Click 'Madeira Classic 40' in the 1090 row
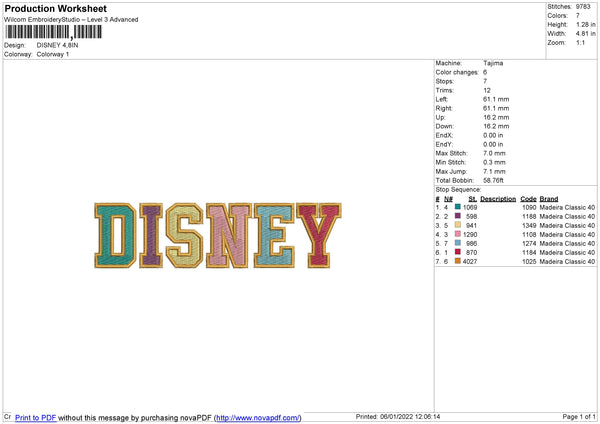Viewport: 600px width, 424px height. tap(567, 207)
